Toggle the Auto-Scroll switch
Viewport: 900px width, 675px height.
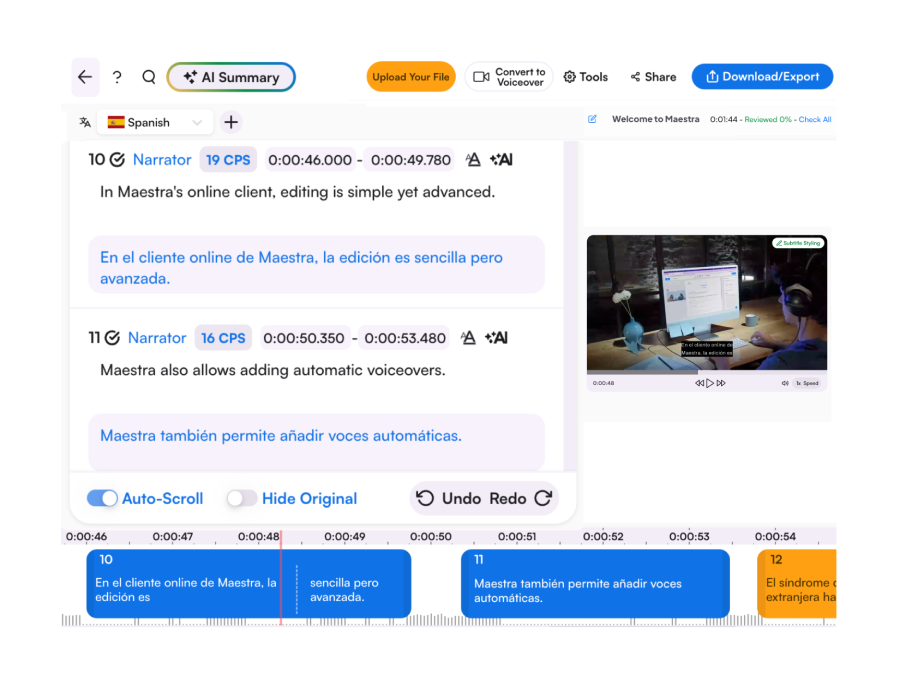pyautogui.click(x=102, y=498)
